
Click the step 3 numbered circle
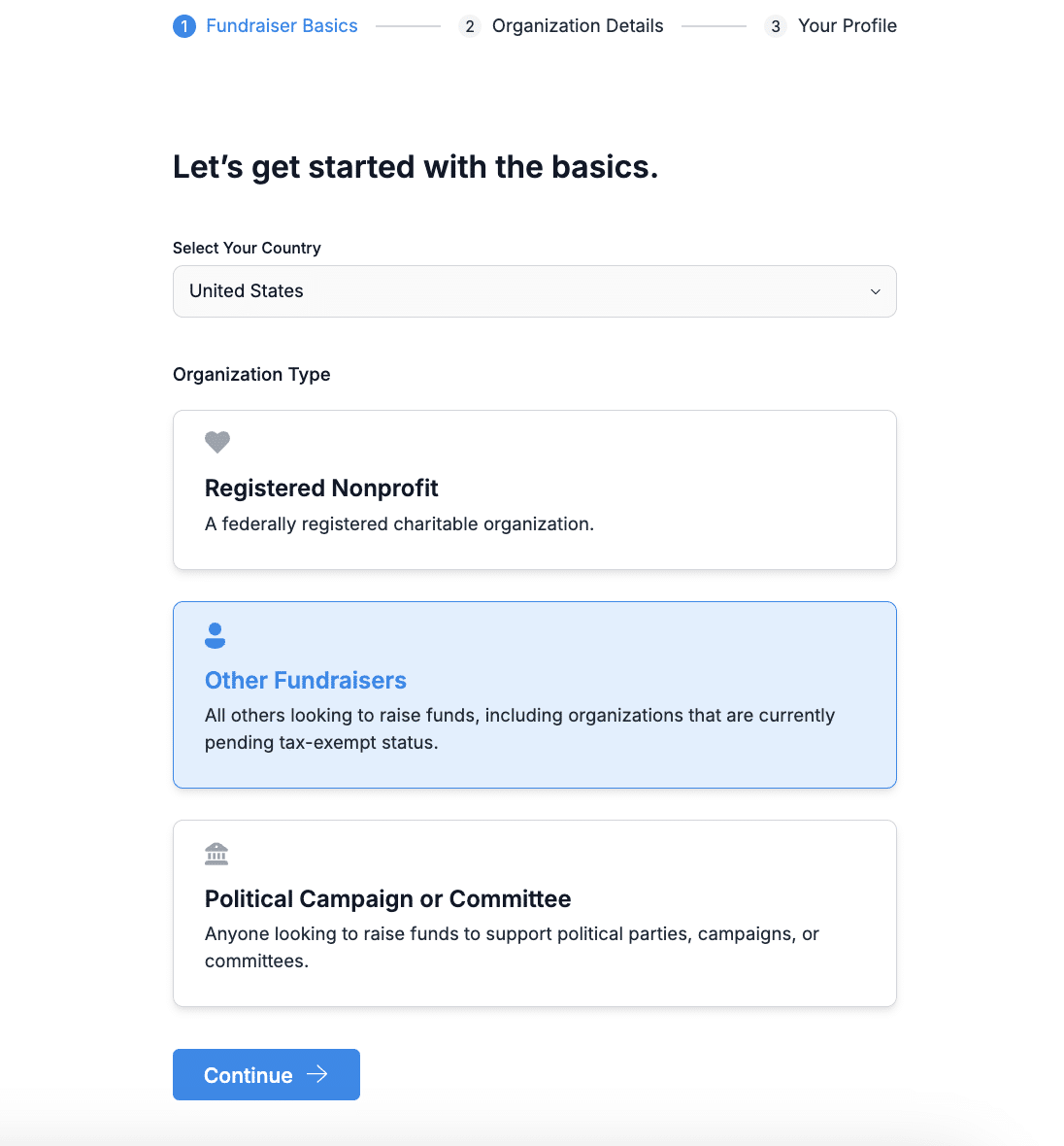tap(774, 26)
